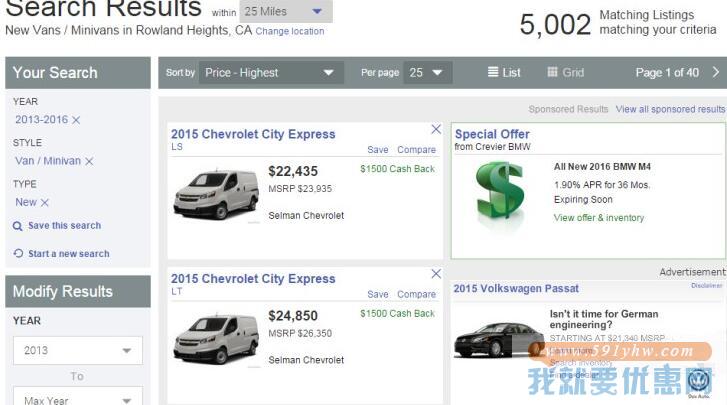This screenshot has height=405, width=727.
Task: Click View offer & inventory link
Action: click(x=599, y=218)
